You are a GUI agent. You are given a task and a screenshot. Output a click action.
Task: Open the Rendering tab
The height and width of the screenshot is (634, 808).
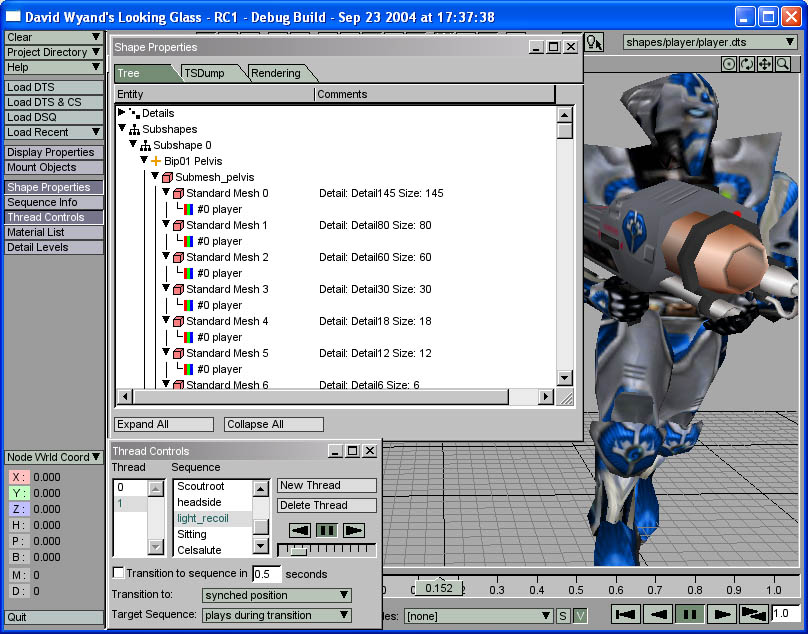click(276, 73)
